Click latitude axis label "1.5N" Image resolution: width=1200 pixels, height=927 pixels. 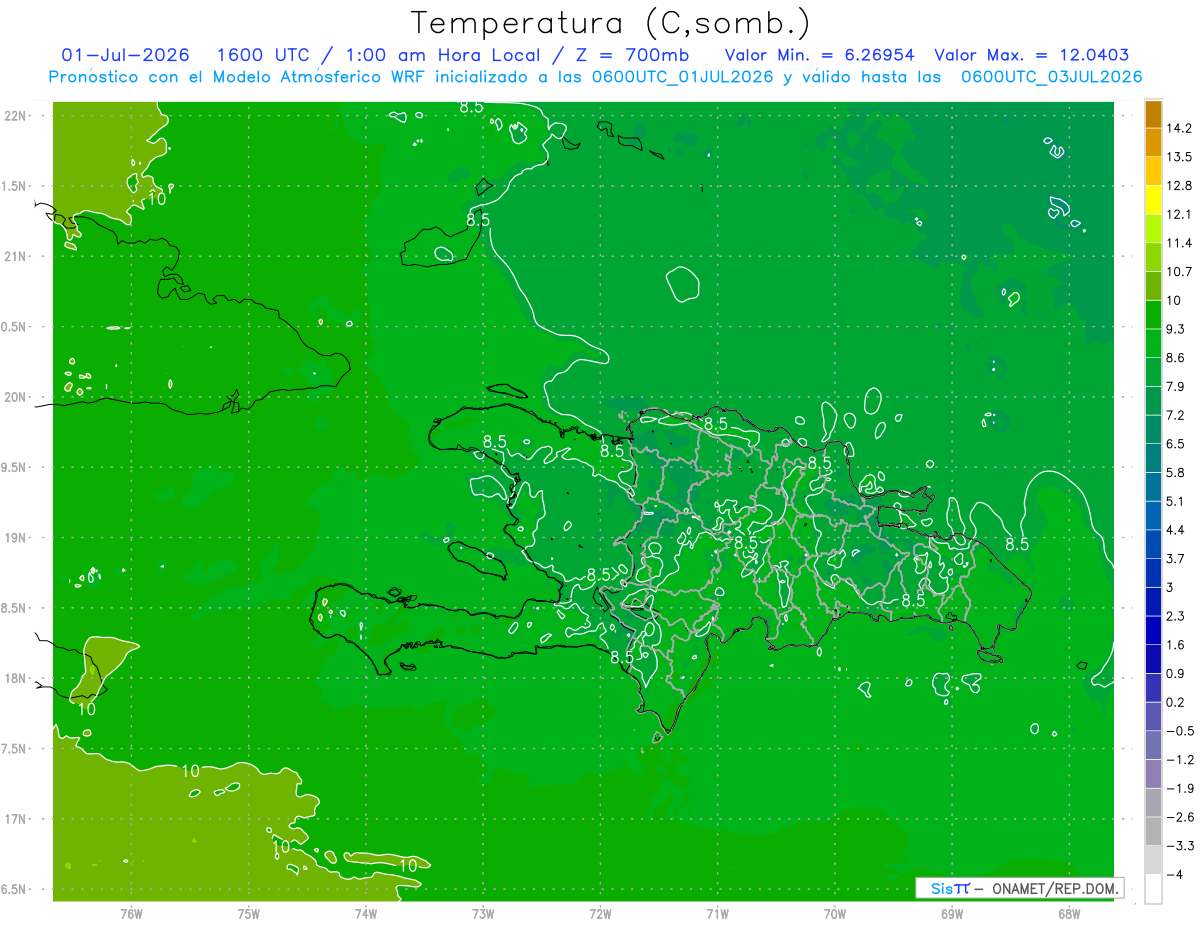15,187
